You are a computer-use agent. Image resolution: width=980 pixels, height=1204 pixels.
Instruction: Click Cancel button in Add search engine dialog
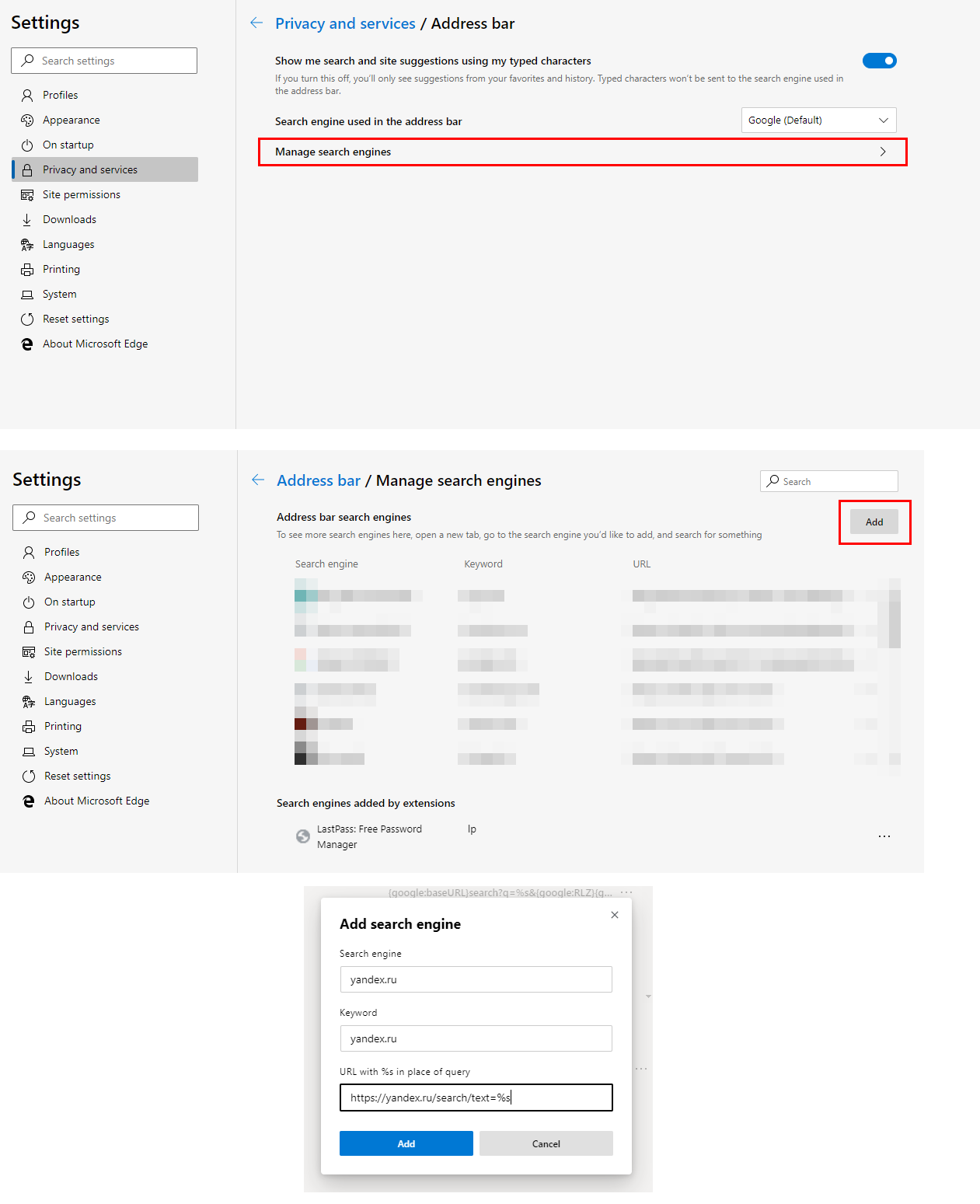546,1143
